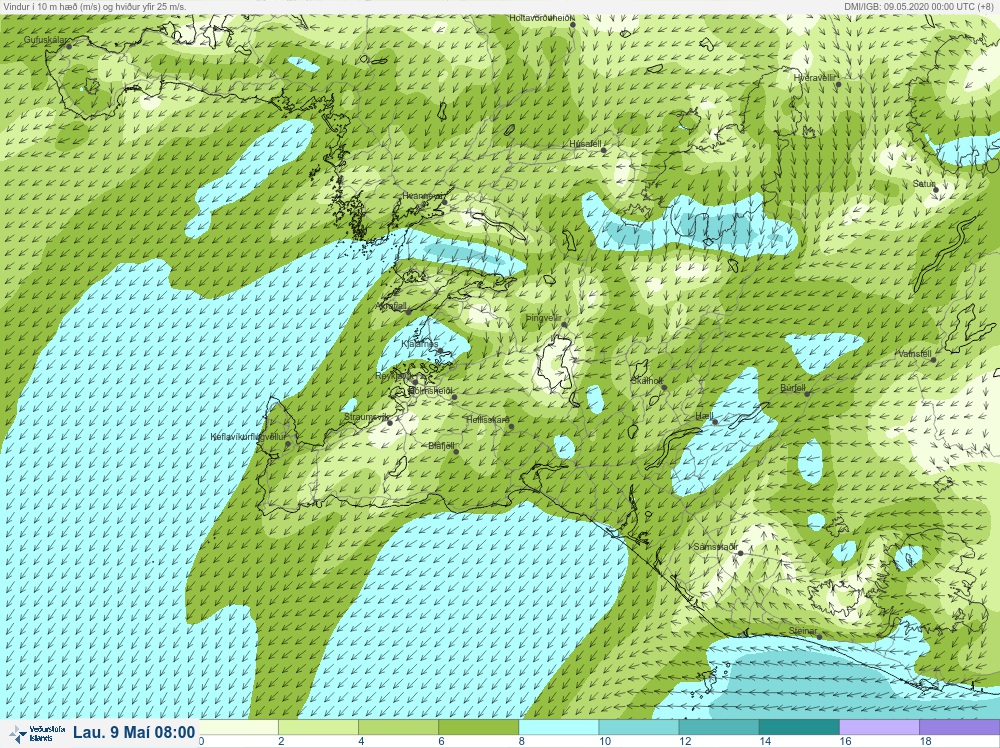This screenshot has width=1000, height=748.
Task: Click the legend value 14
Action: [x=765, y=741]
